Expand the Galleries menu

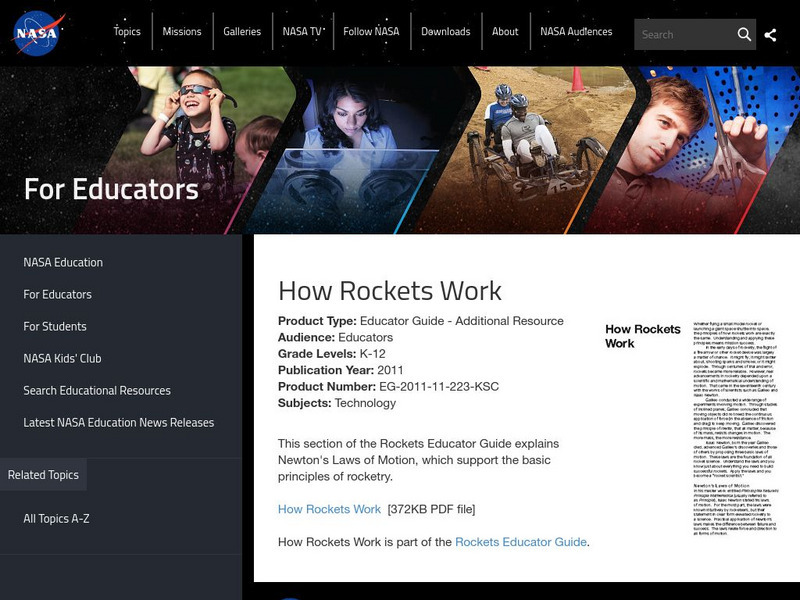click(242, 32)
